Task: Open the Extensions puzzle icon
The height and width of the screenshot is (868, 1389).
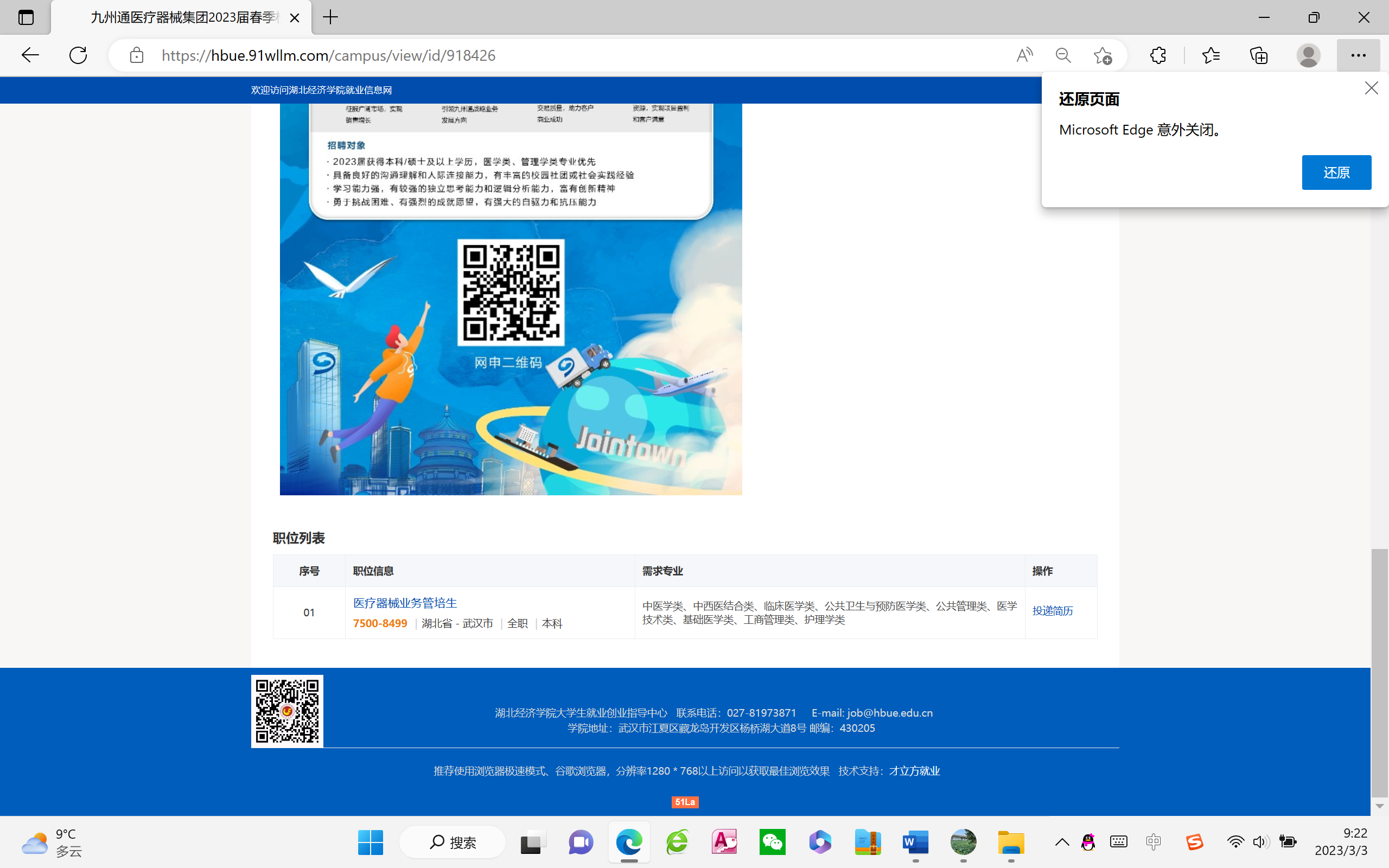Action: [x=1158, y=55]
